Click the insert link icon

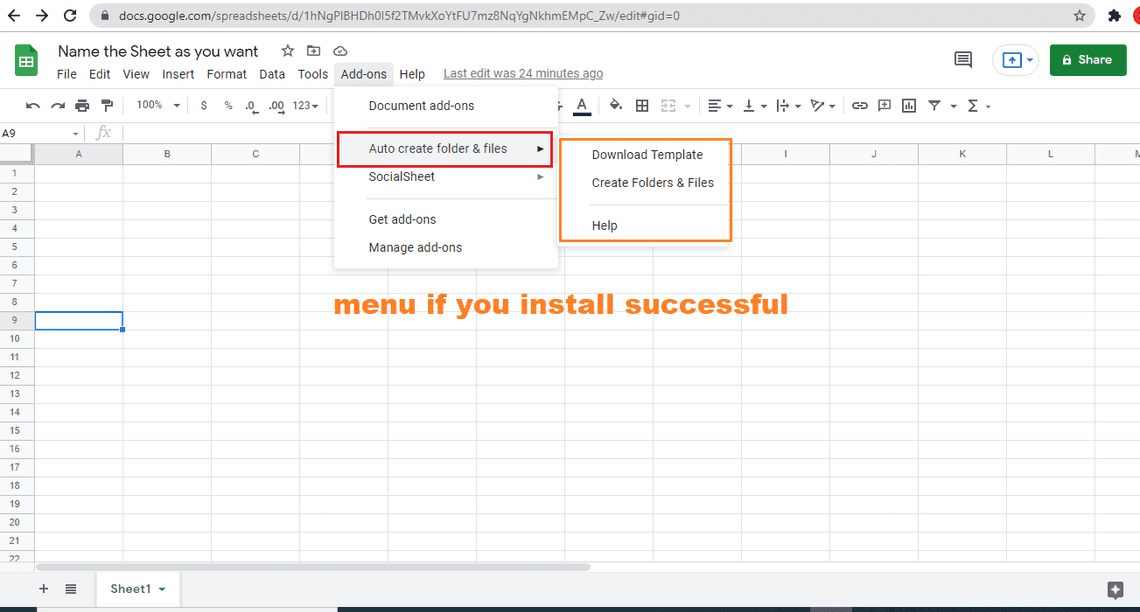click(859, 106)
